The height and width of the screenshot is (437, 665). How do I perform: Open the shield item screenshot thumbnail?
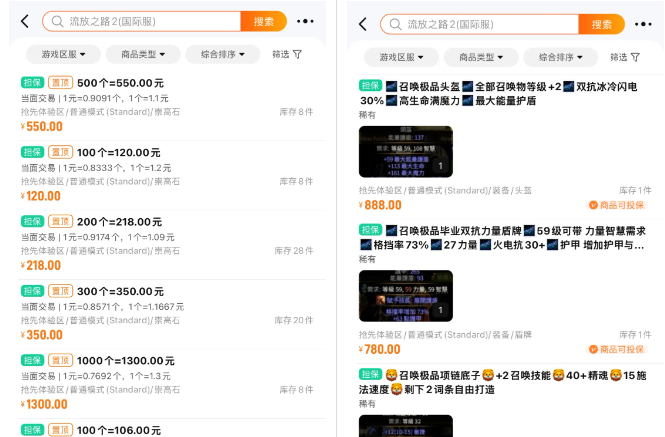[405, 296]
